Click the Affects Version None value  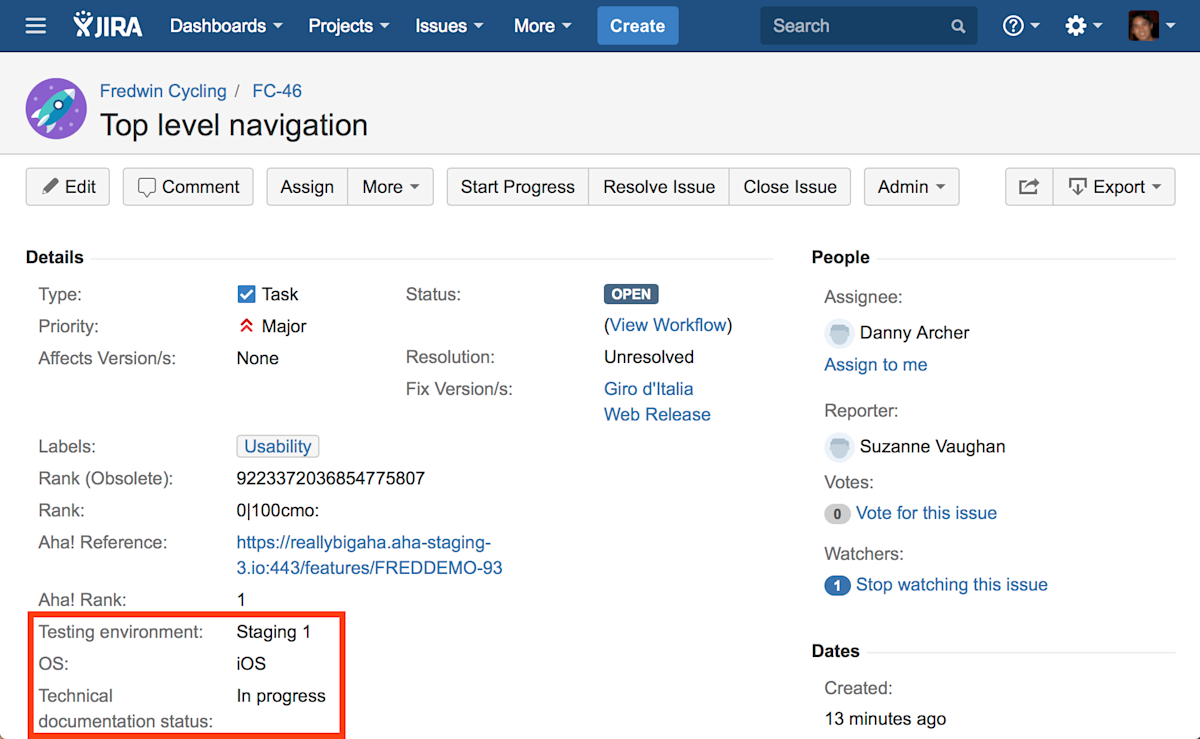pyautogui.click(x=258, y=358)
